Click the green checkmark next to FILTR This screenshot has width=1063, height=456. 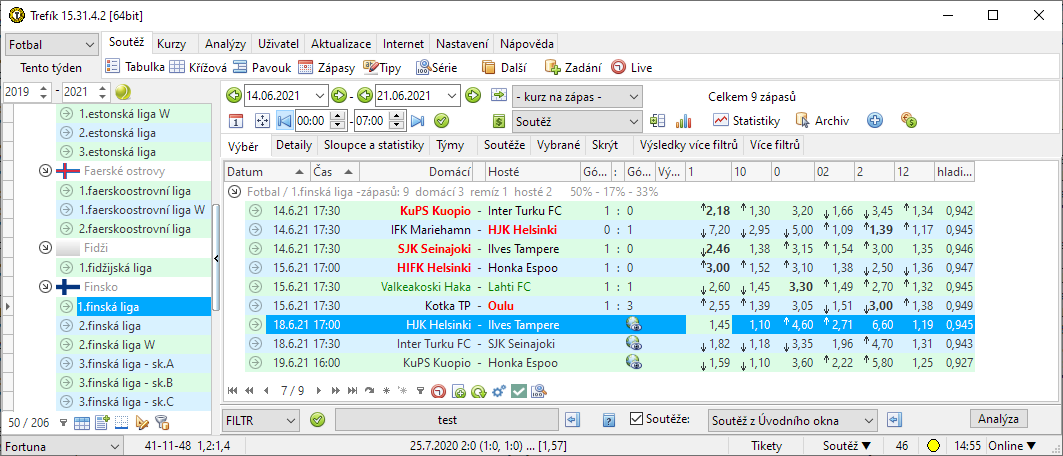click(x=317, y=420)
